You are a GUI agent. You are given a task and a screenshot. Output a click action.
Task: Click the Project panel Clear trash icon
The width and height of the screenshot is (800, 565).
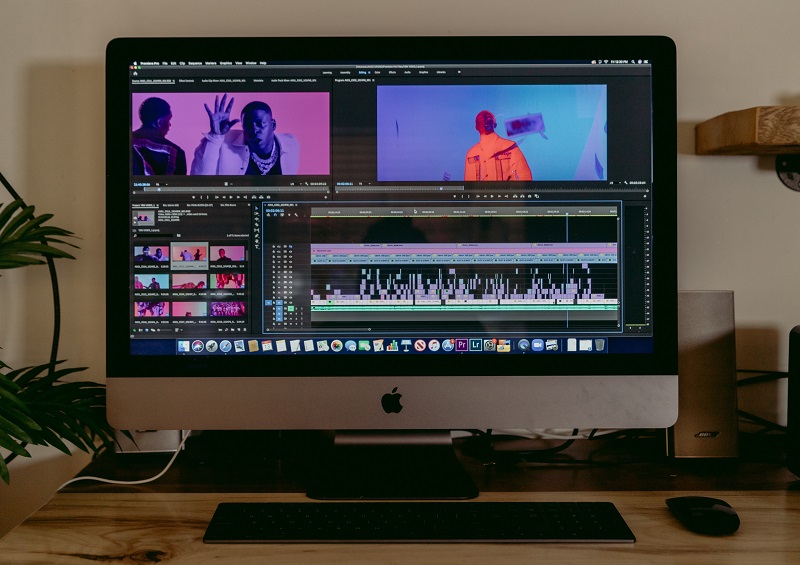tap(244, 330)
